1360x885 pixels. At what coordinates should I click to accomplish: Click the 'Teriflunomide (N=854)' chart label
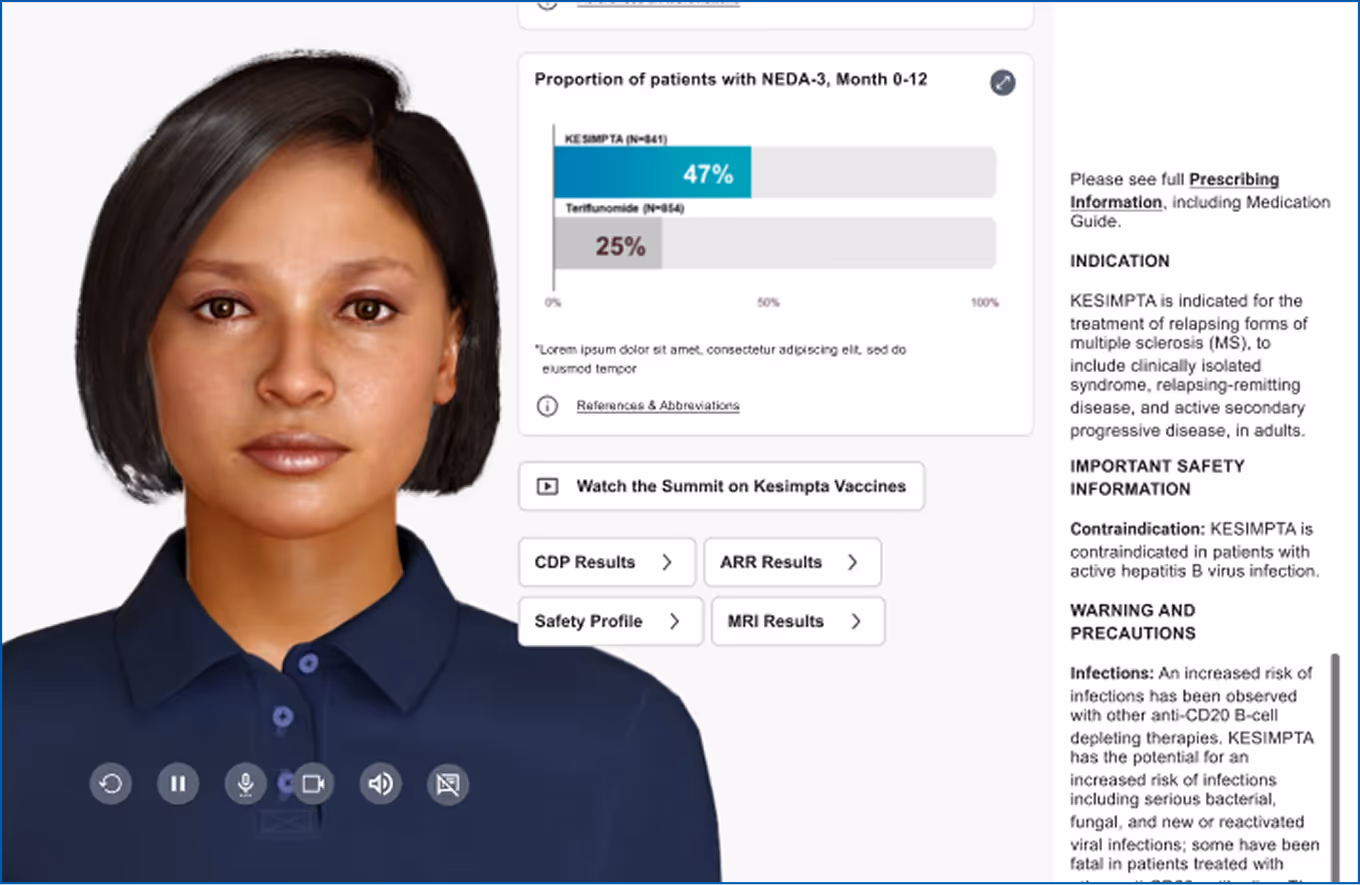point(624,209)
